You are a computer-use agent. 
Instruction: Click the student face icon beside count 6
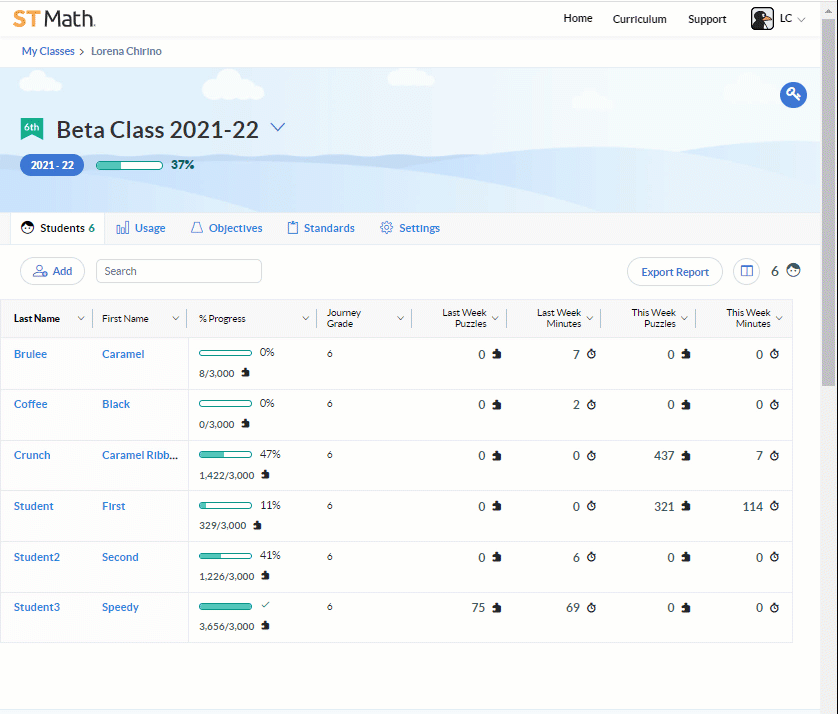pyautogui.click(x=794, y=270)
